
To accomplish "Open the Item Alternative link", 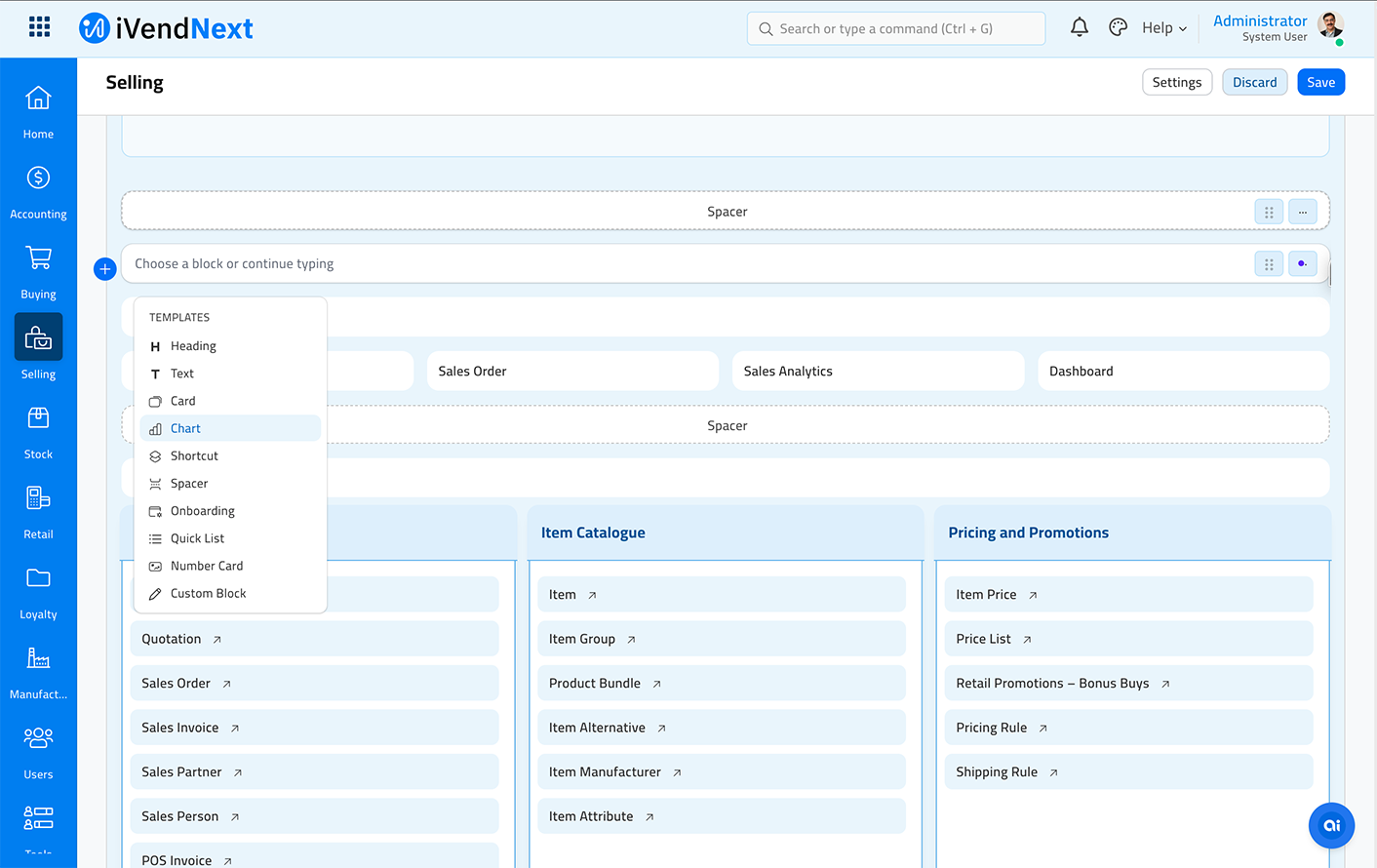I will tap(722, 728).
